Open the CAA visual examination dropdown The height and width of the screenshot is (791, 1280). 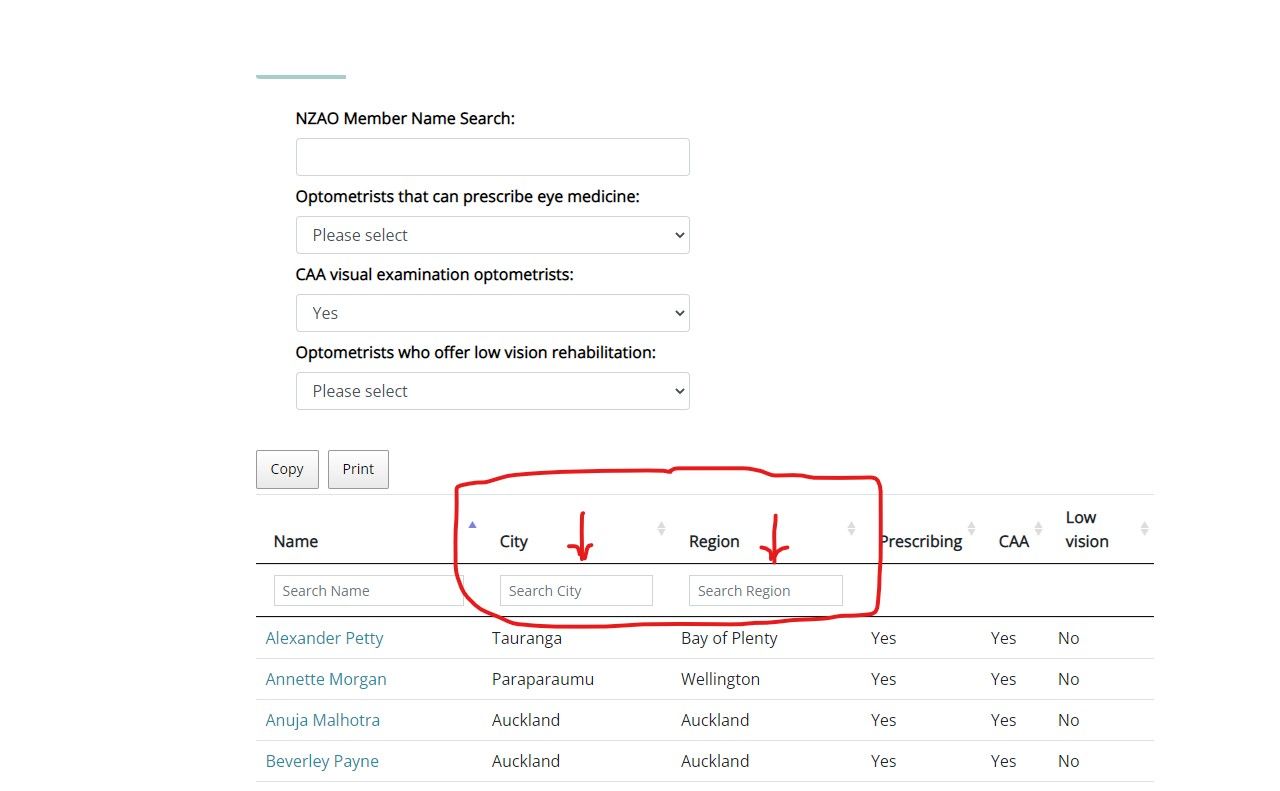492,313
